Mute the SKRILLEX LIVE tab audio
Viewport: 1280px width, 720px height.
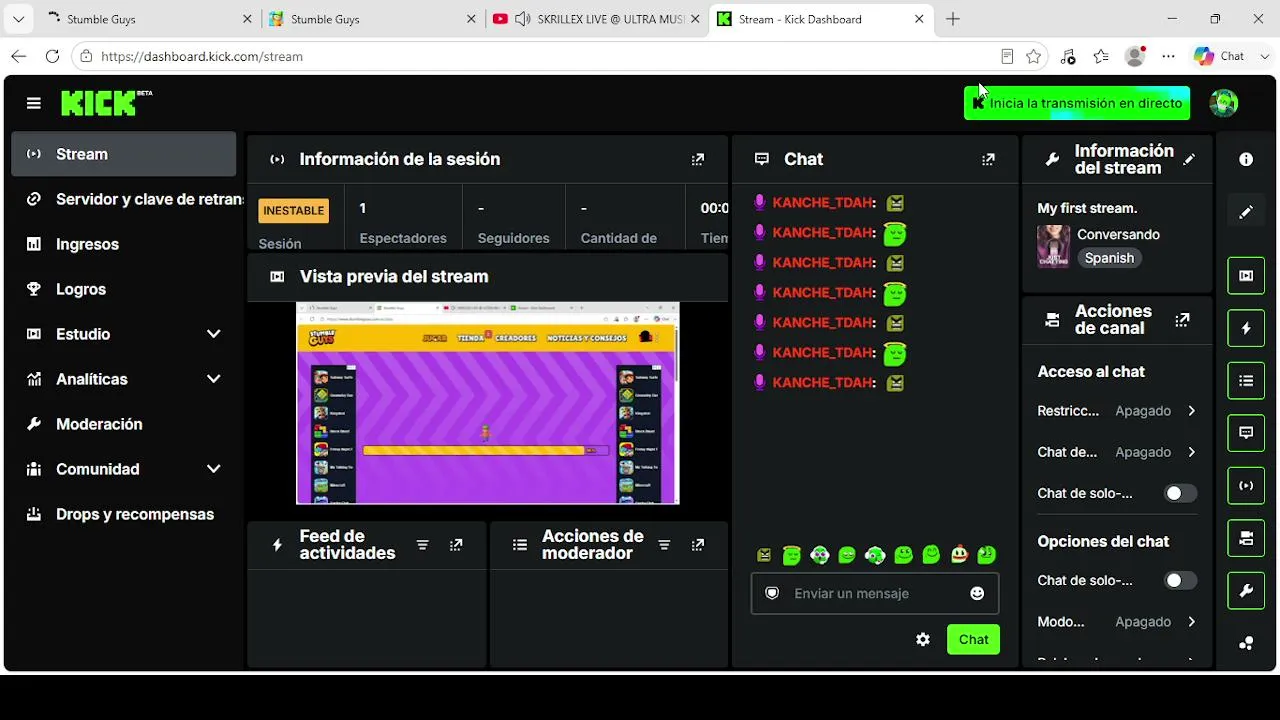coord(522,19)
